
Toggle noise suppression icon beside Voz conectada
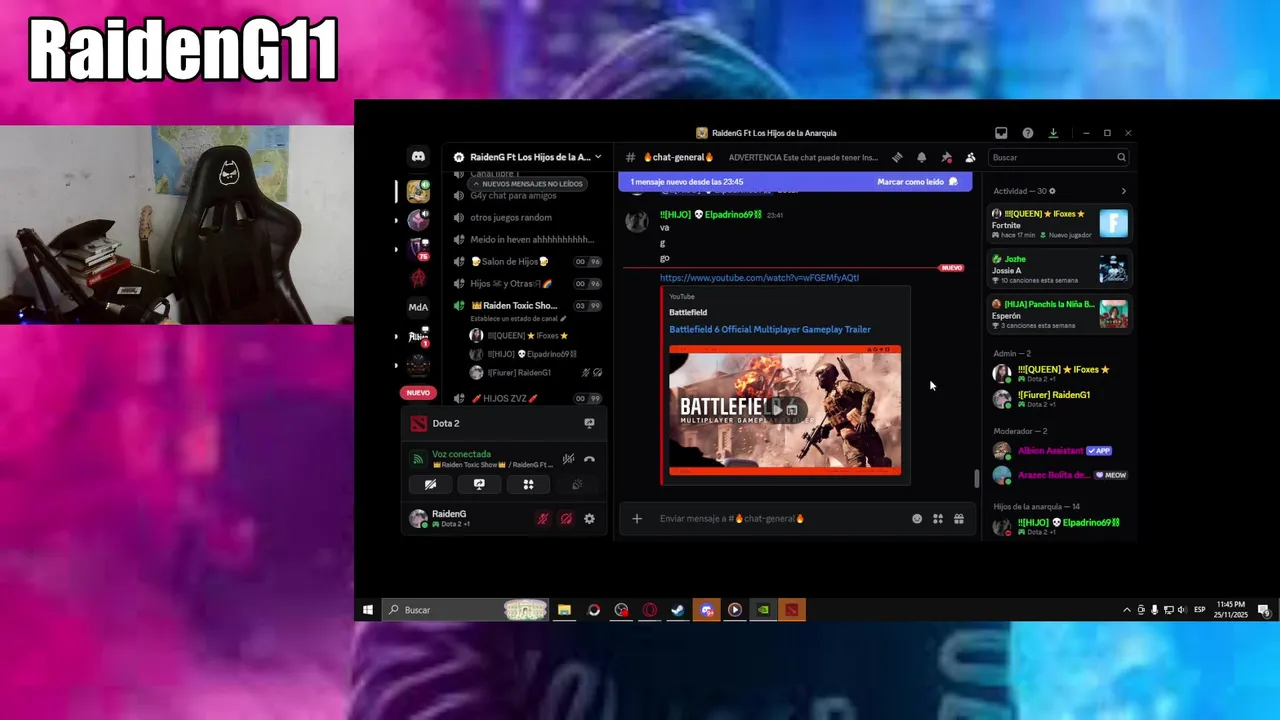[x=568, y=459]
